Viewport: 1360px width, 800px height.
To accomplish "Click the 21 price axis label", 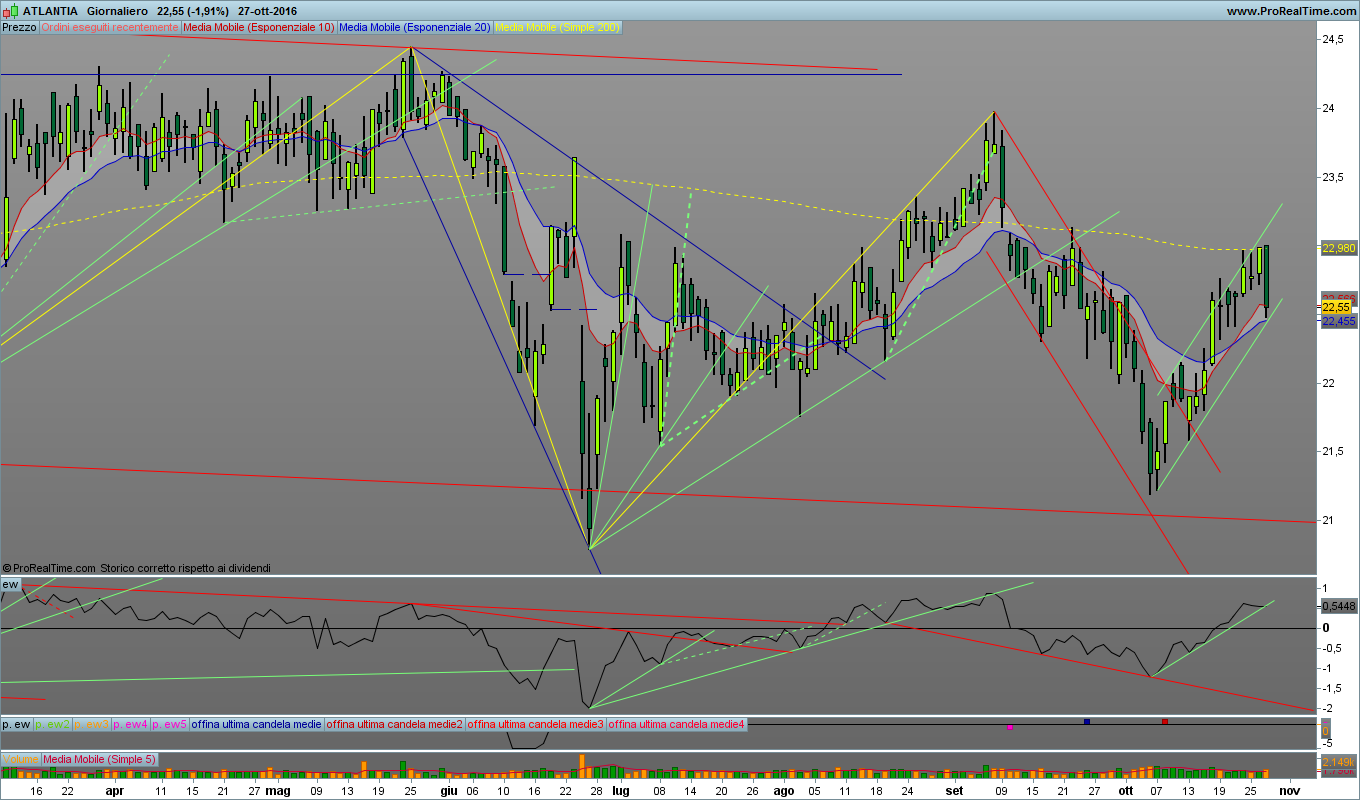I will (1328, 520).
